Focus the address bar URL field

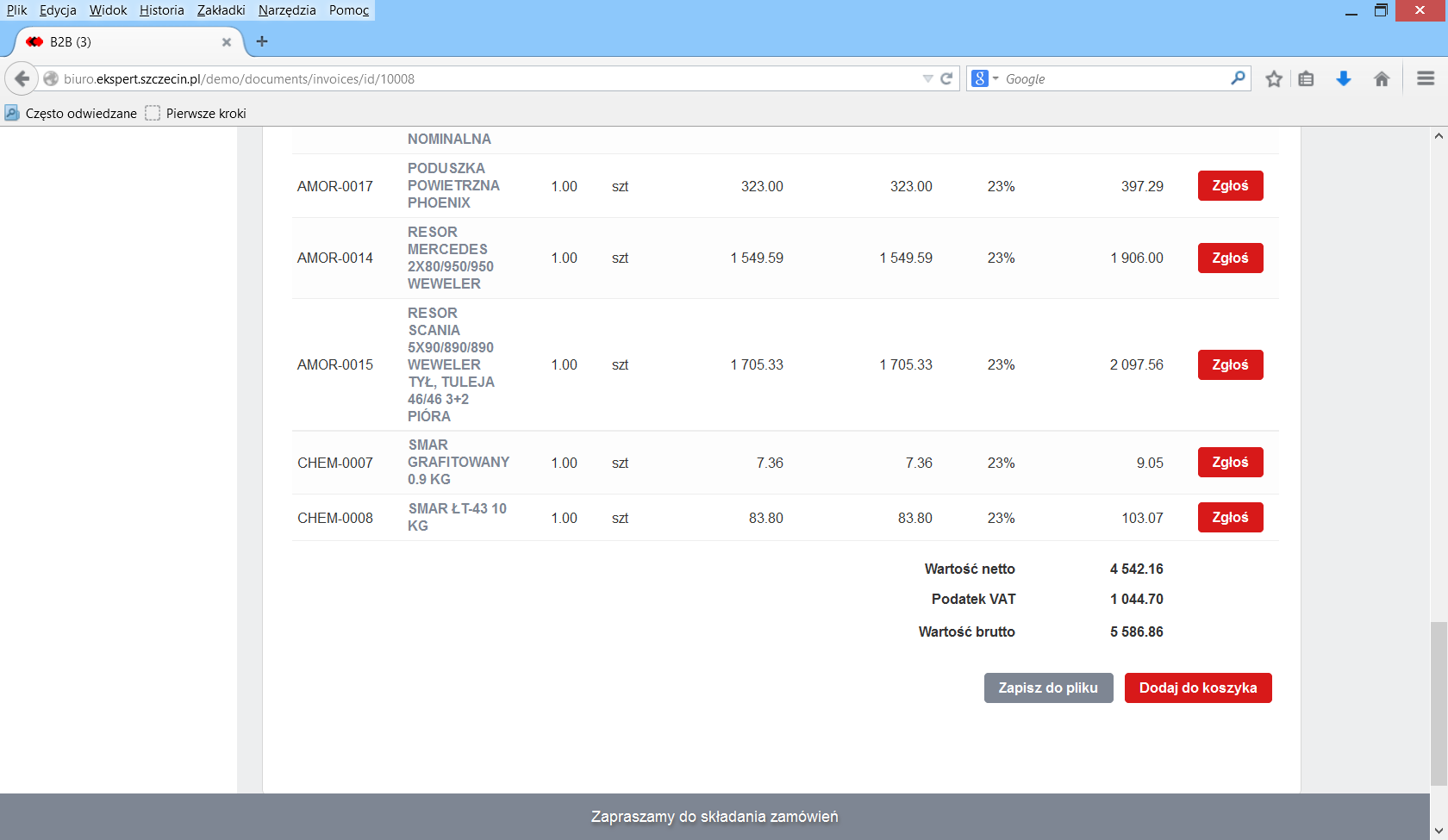point(491,78)
